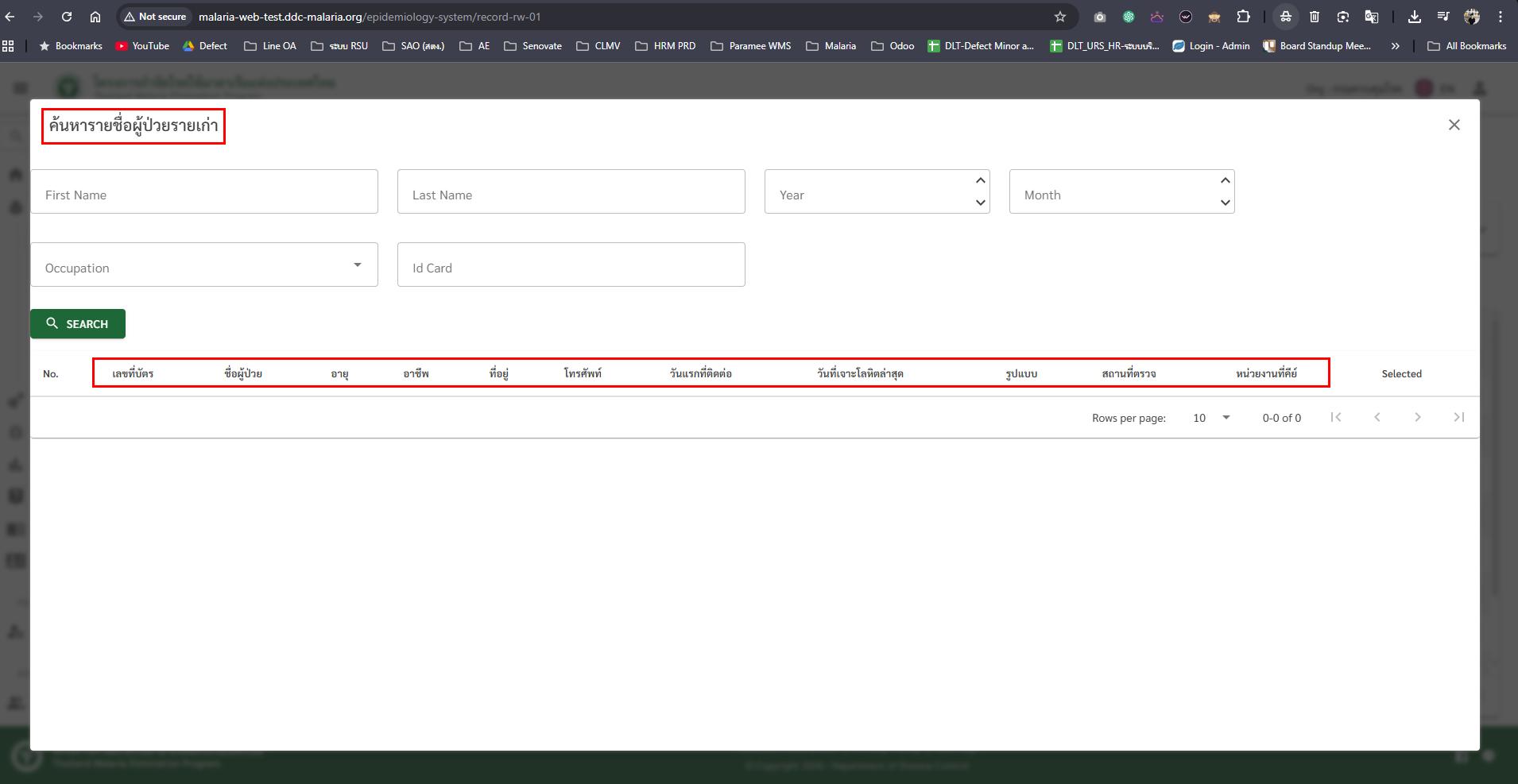Open the browser extensions puzzle icon

coord(1243,17)
